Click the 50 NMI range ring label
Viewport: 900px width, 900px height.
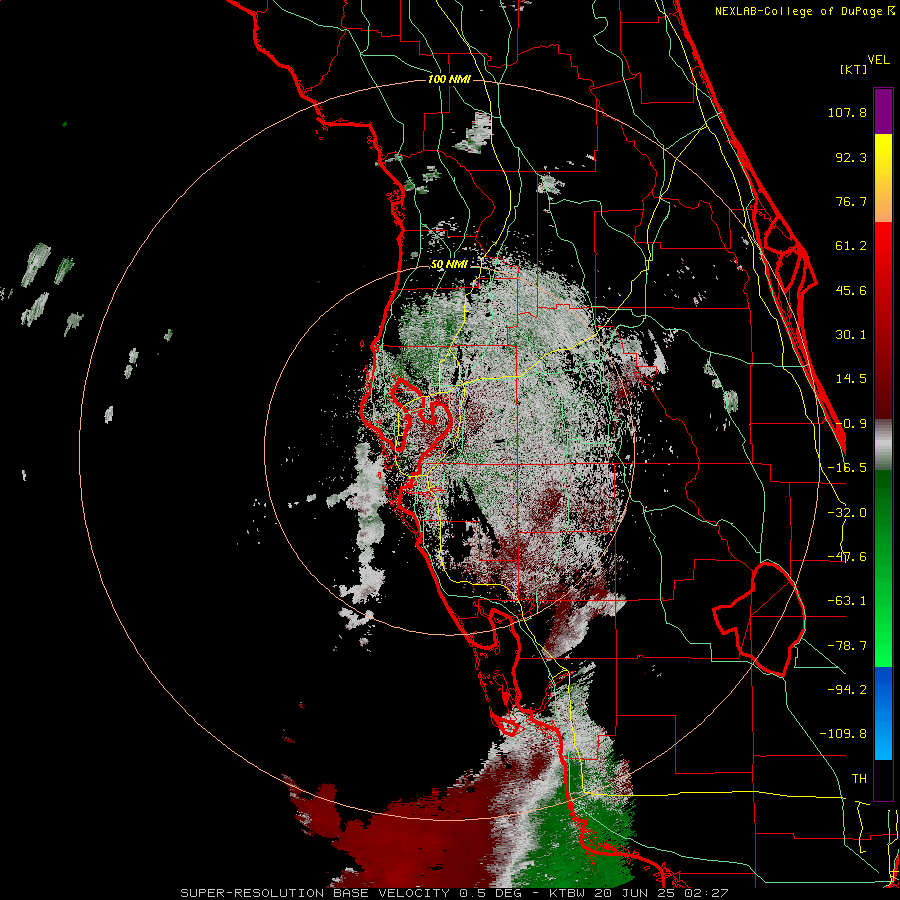(x=449, y=264)
